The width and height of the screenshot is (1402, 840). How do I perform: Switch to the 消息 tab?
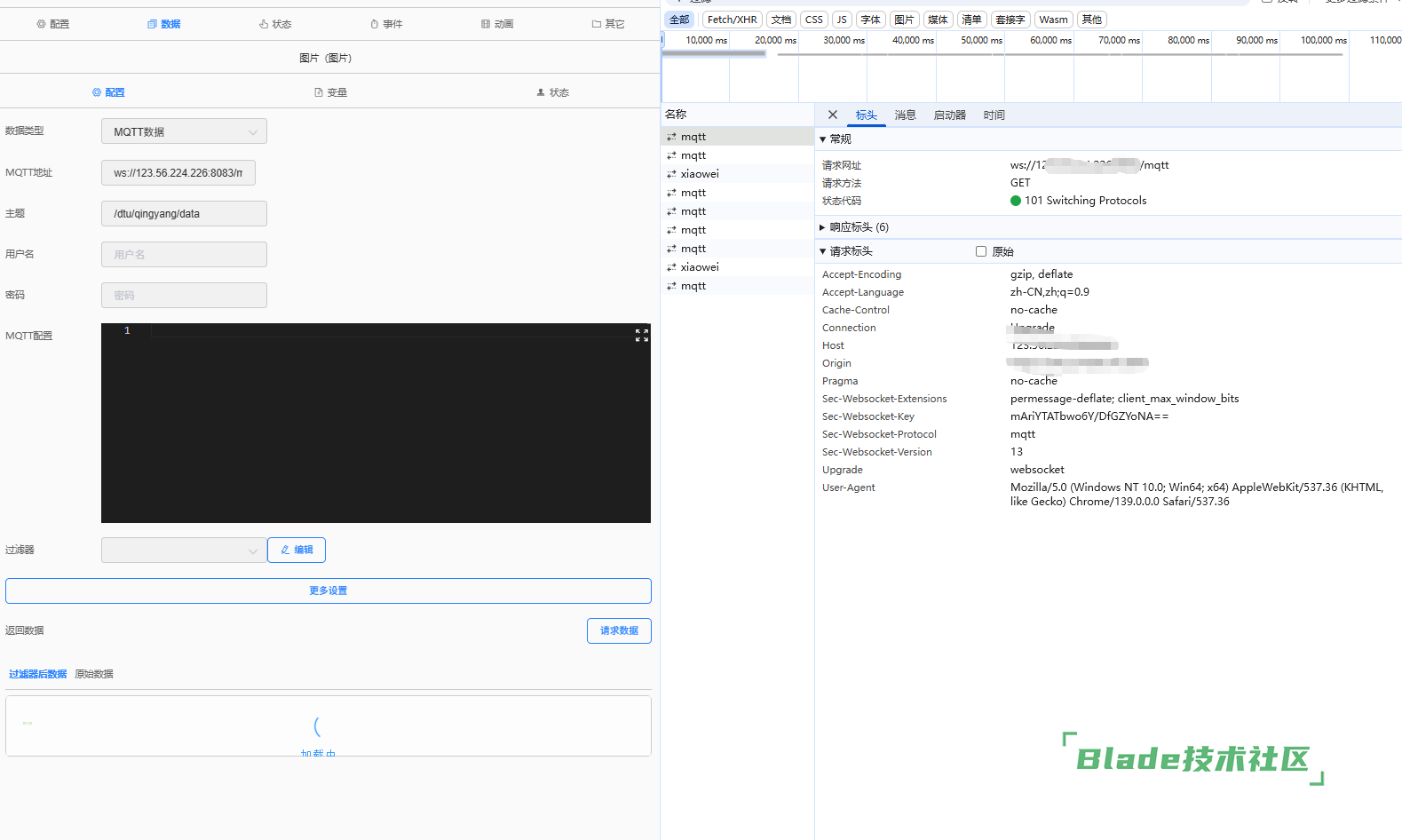point(905,115)
